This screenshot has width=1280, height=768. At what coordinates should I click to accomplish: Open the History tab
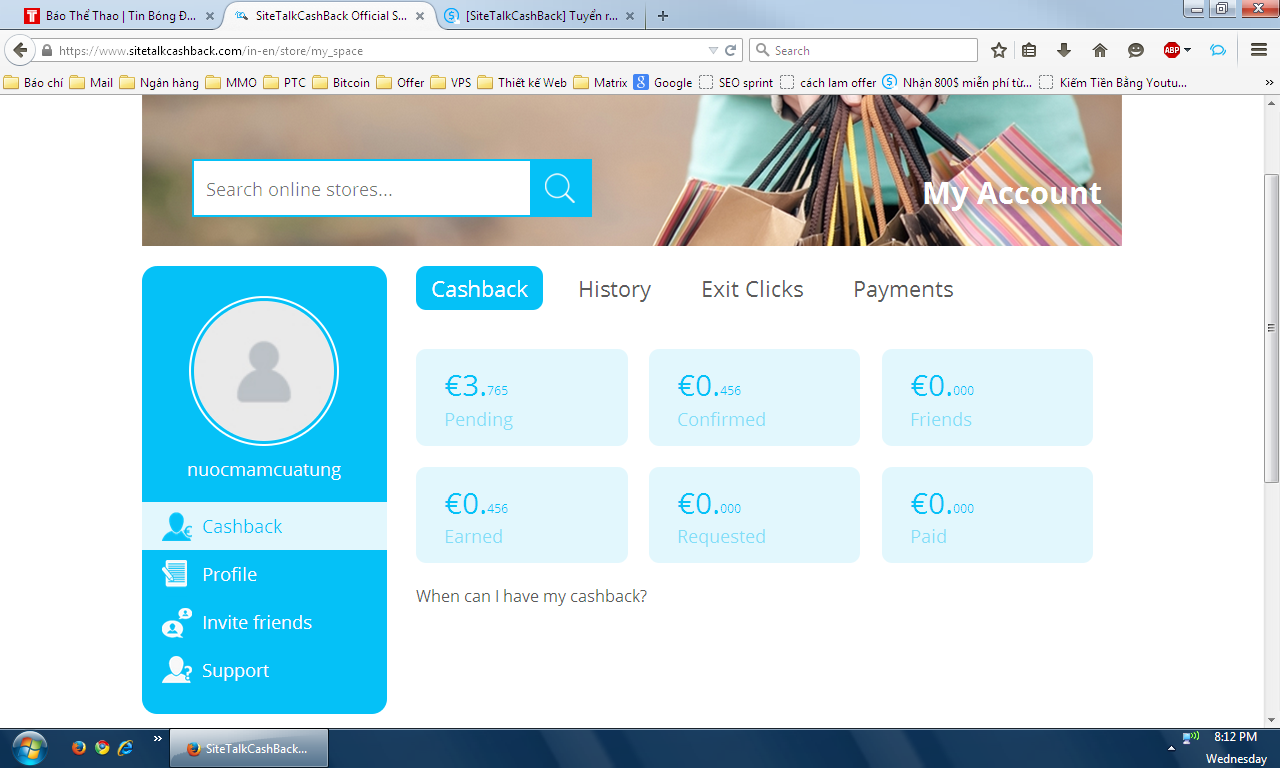click(614, 289)
